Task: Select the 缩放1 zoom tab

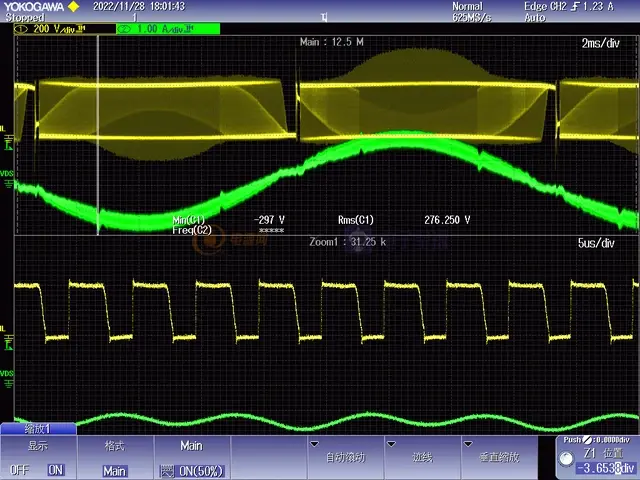Action: click(x=38, y=429)
